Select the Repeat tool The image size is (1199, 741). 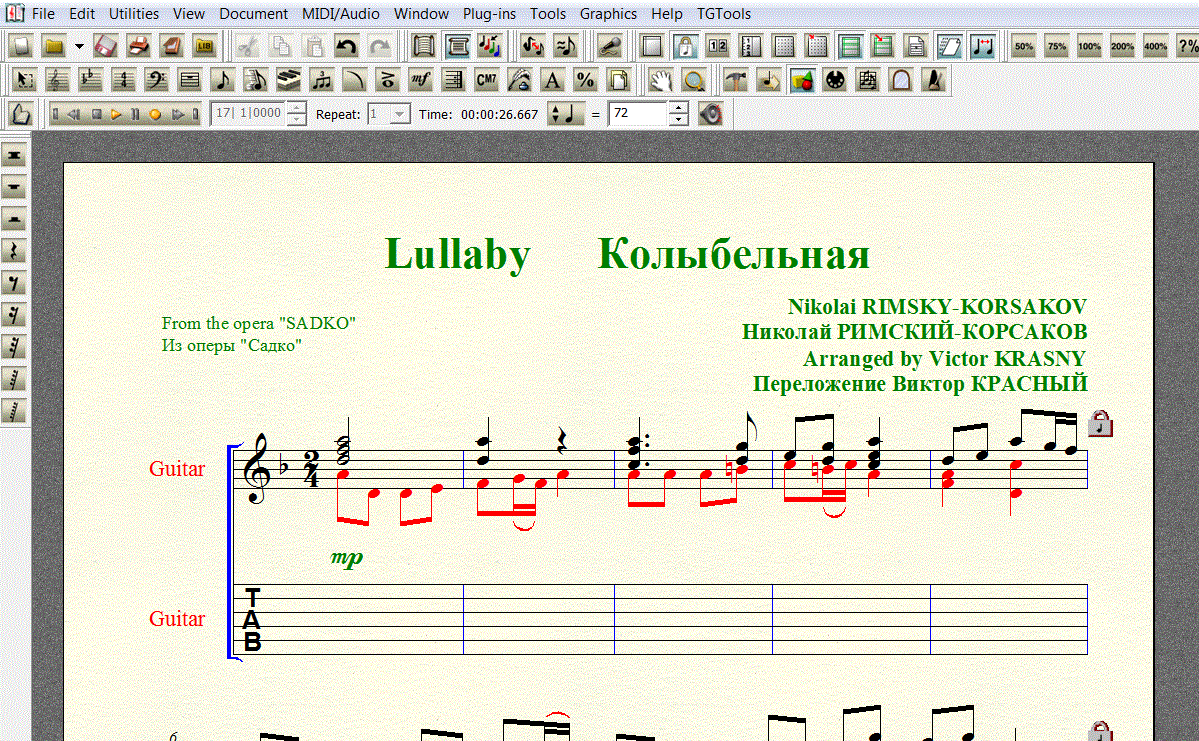(453, 80)
